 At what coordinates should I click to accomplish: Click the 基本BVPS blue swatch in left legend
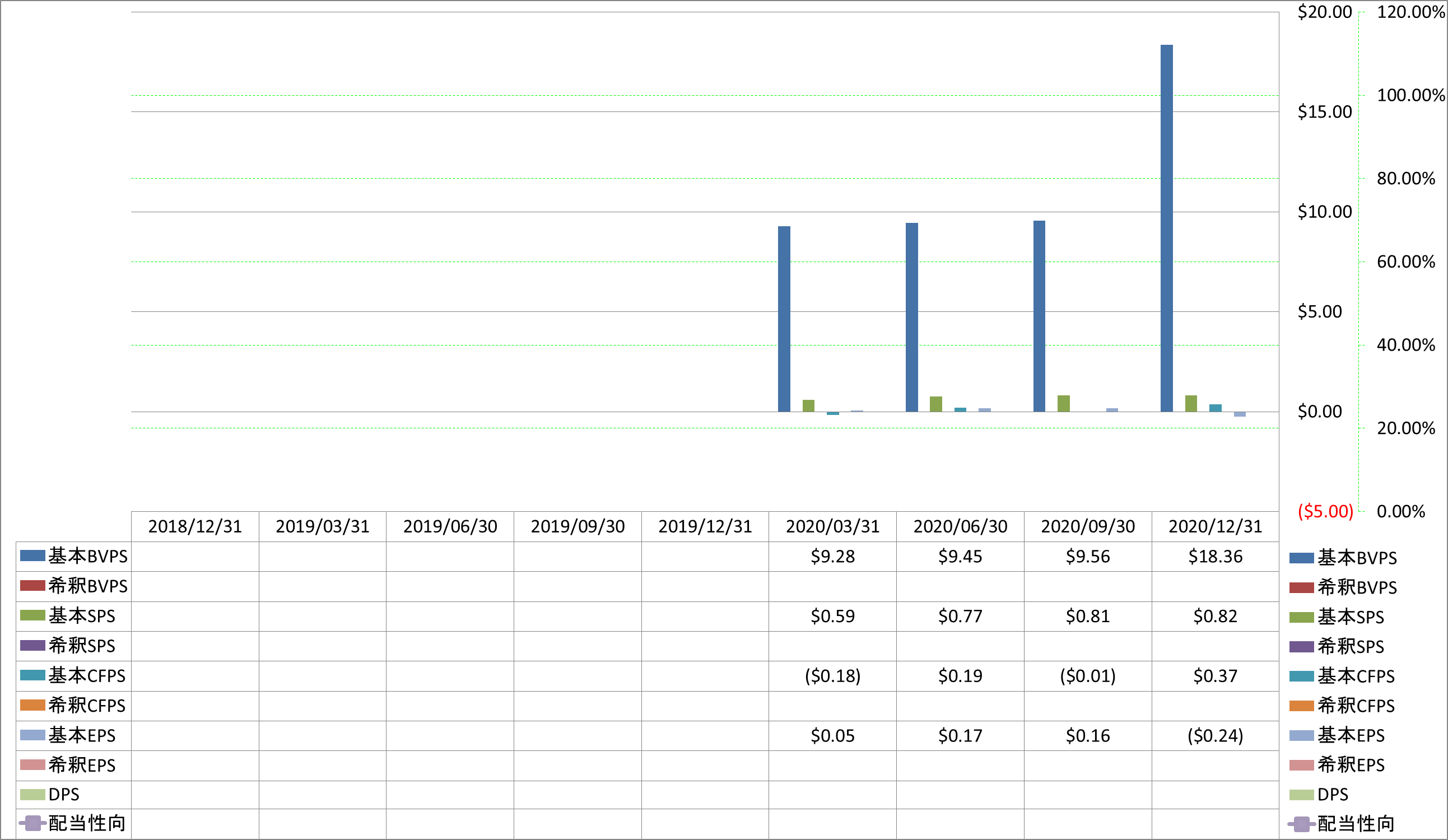[x=32, y=556]
